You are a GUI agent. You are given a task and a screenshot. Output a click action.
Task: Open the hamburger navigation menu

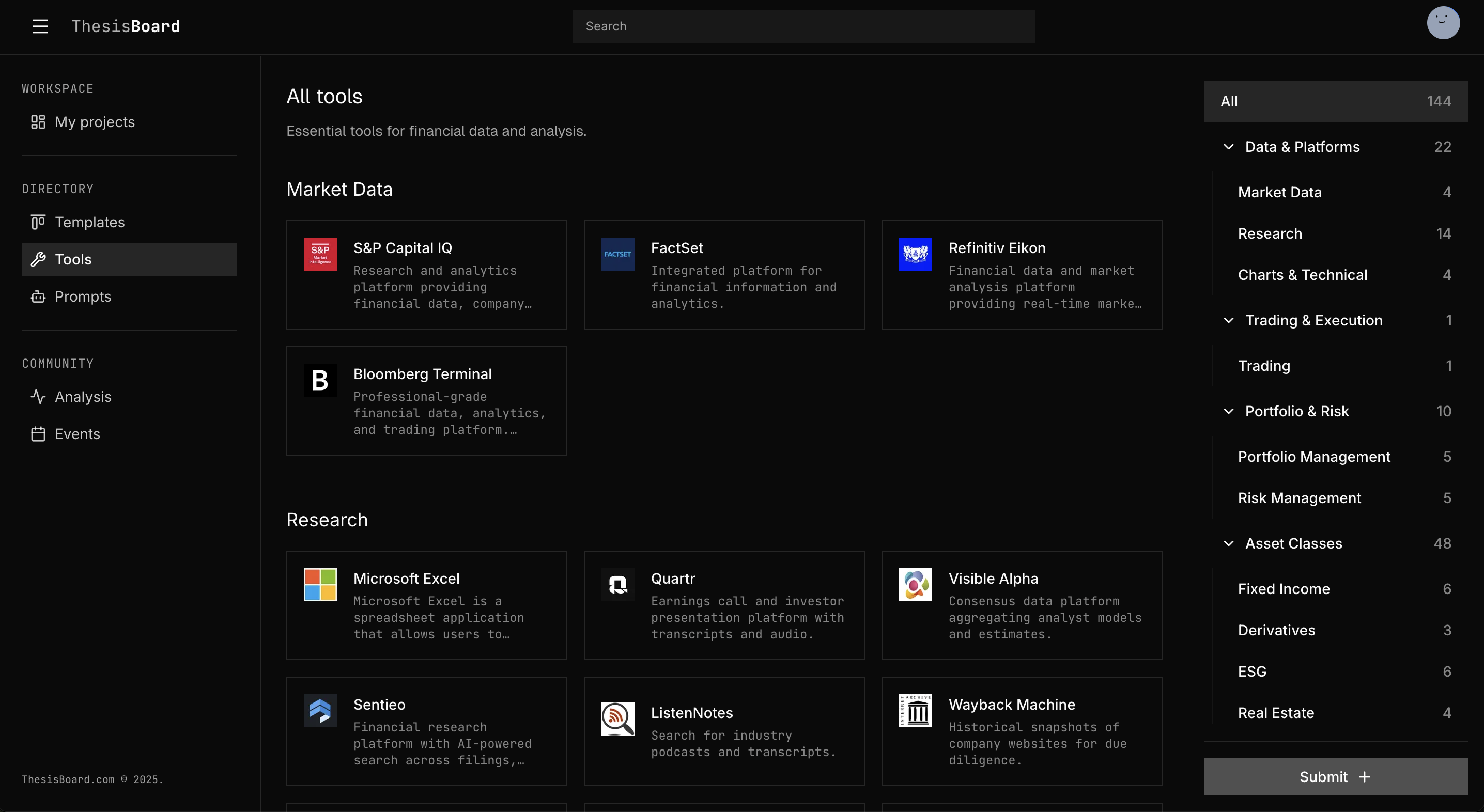pos(40,26)
